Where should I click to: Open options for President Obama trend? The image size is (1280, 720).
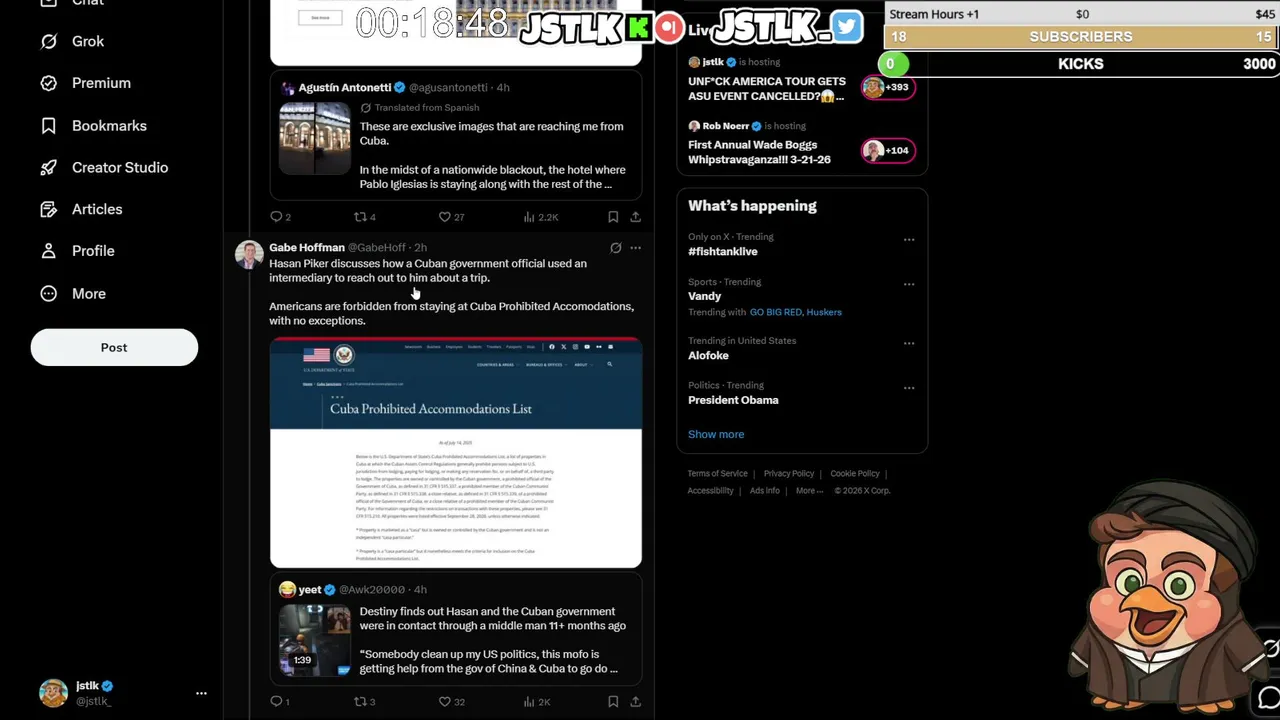[909, 388]
